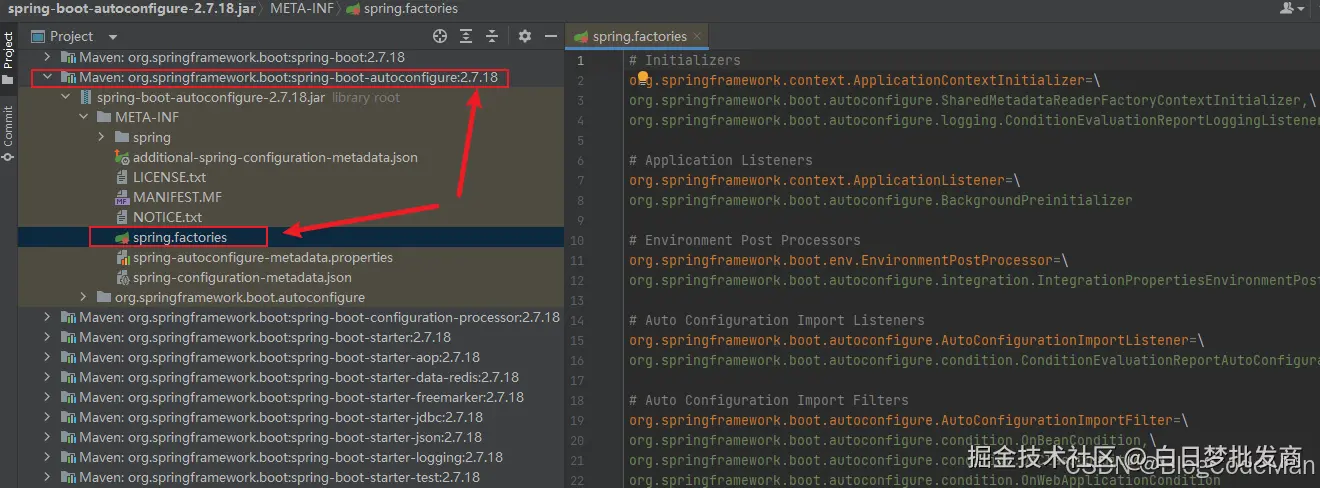1320x488 pixels.
Task: Select Maven spring-boot-starter:2.7.18 row
Action: [x=289, y=338]
